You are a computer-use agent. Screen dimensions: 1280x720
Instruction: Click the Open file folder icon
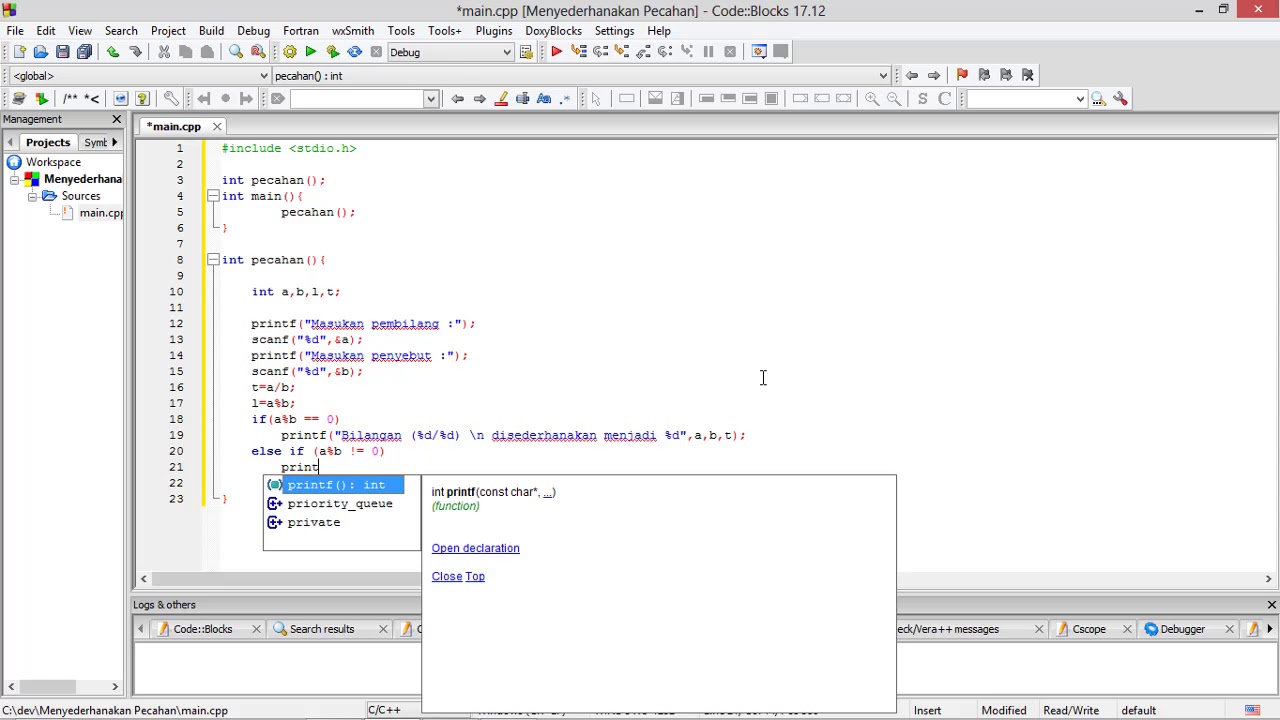41,52
